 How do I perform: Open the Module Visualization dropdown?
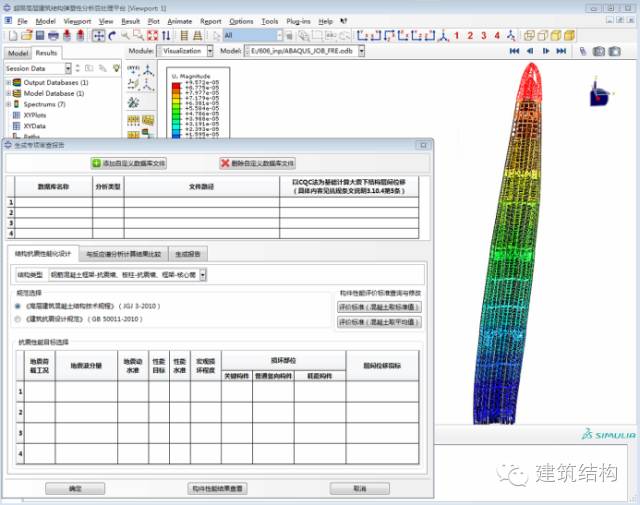[210, 51]
